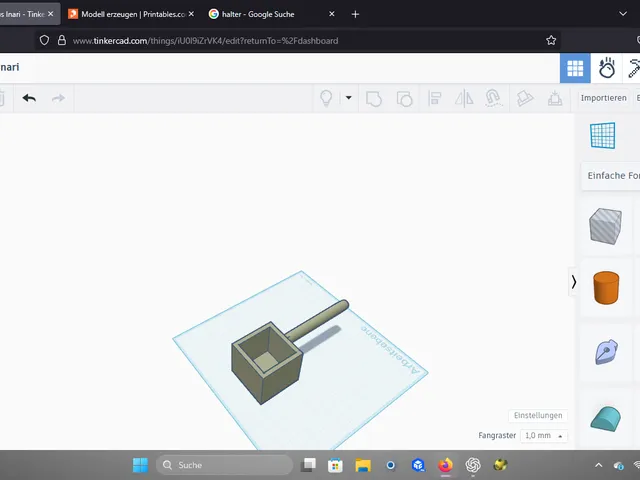This screenshot has width=640, height=480.
Task: Open Task View from the taskbar
Action: coord(308,465)
